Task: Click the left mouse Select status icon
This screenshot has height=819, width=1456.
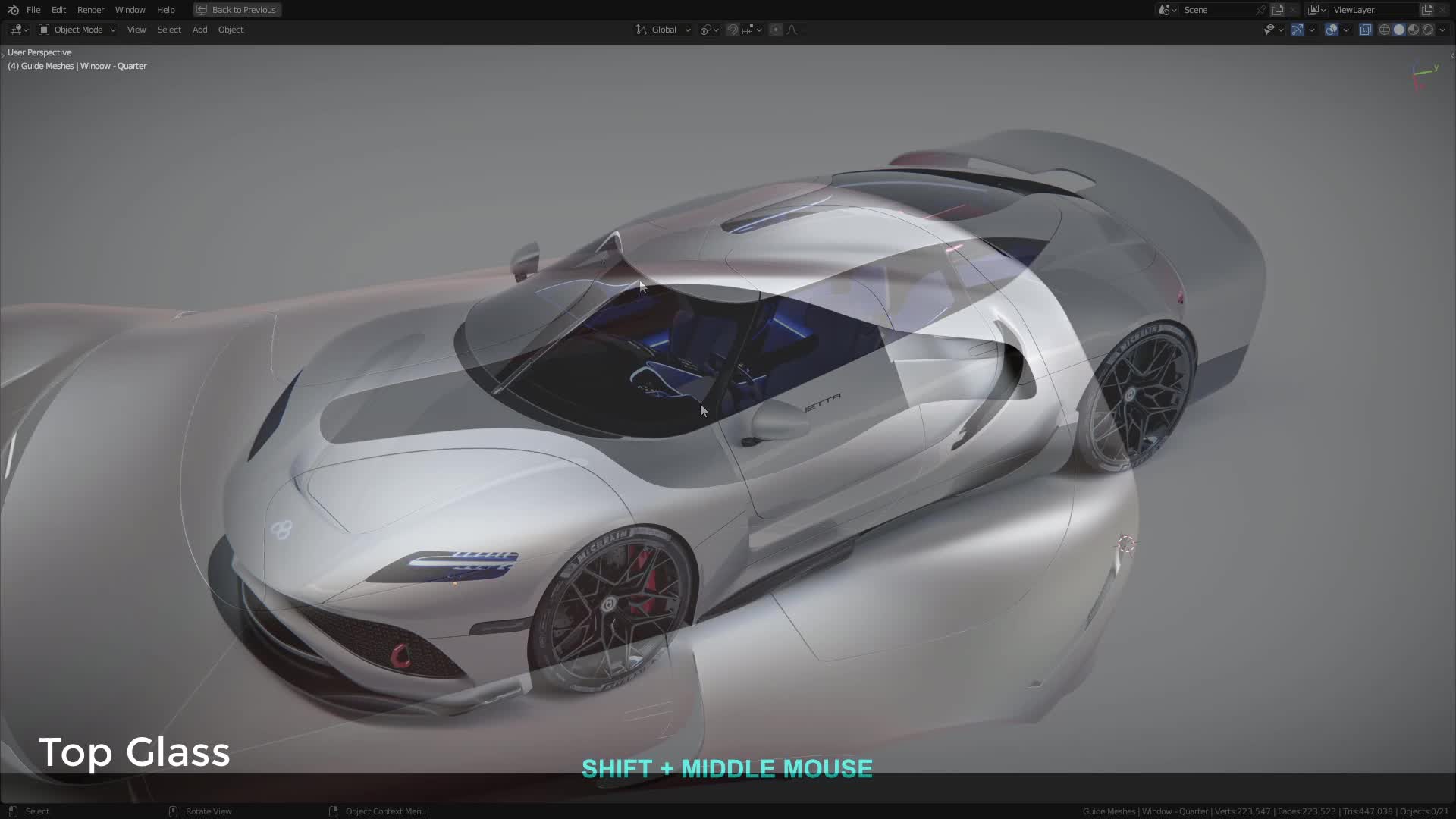Action: pos(12,811)
